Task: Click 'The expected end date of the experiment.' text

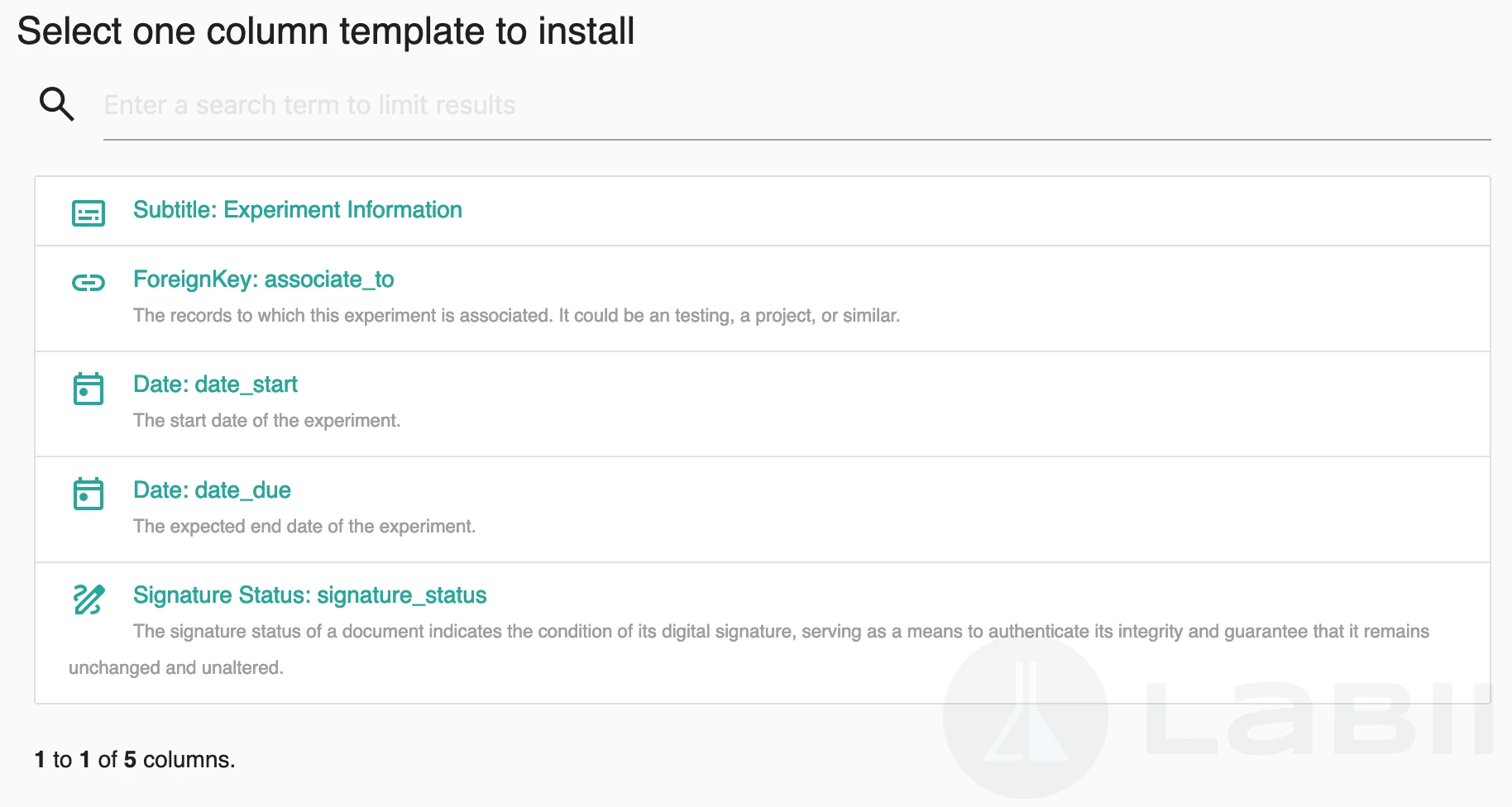Action: pos(304,527)
